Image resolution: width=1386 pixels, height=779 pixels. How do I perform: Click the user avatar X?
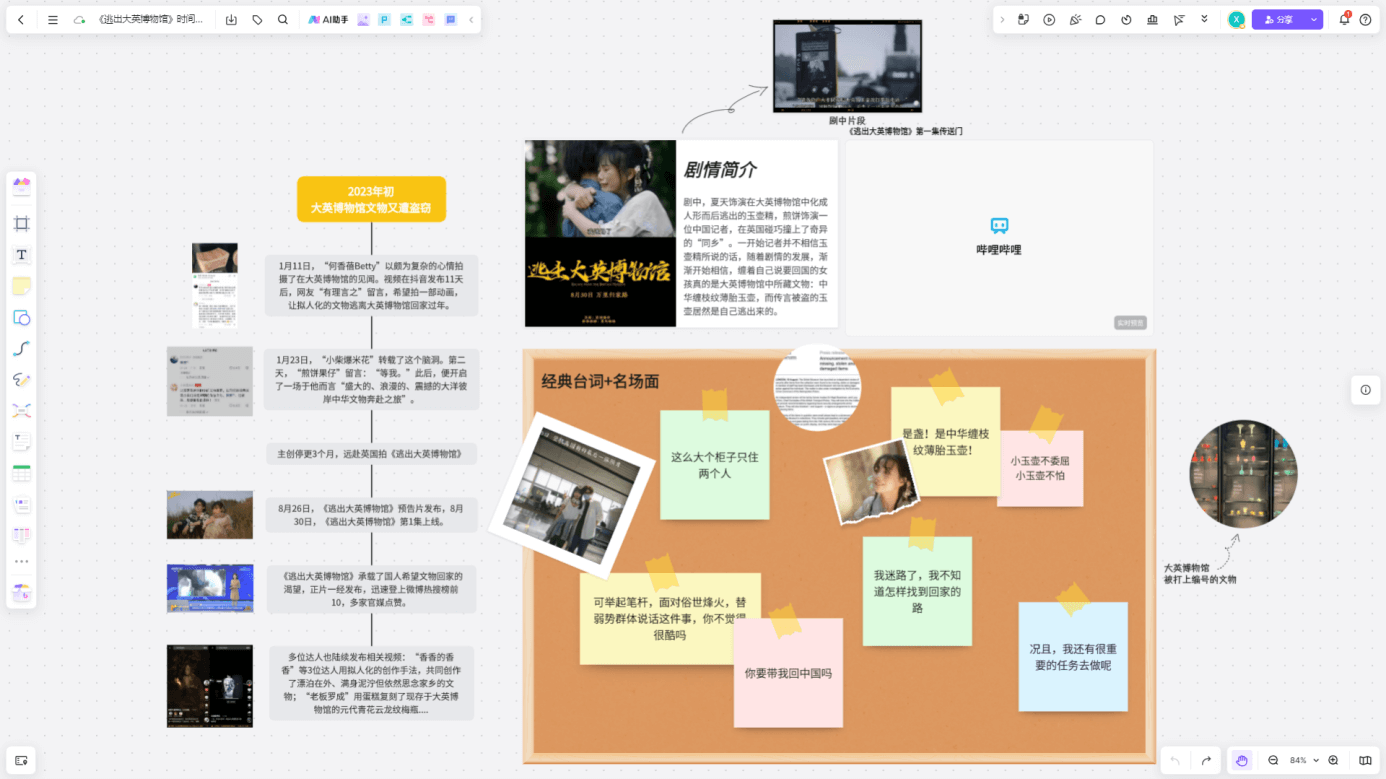coord(1236,20)
